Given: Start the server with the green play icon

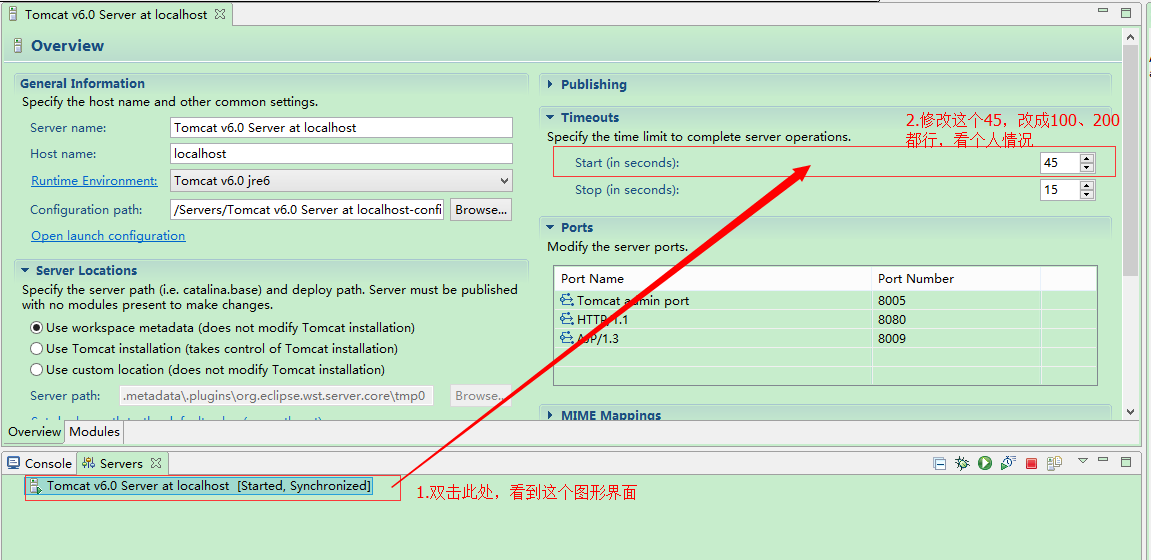Looking at the screenshot, I should [985, 463].
